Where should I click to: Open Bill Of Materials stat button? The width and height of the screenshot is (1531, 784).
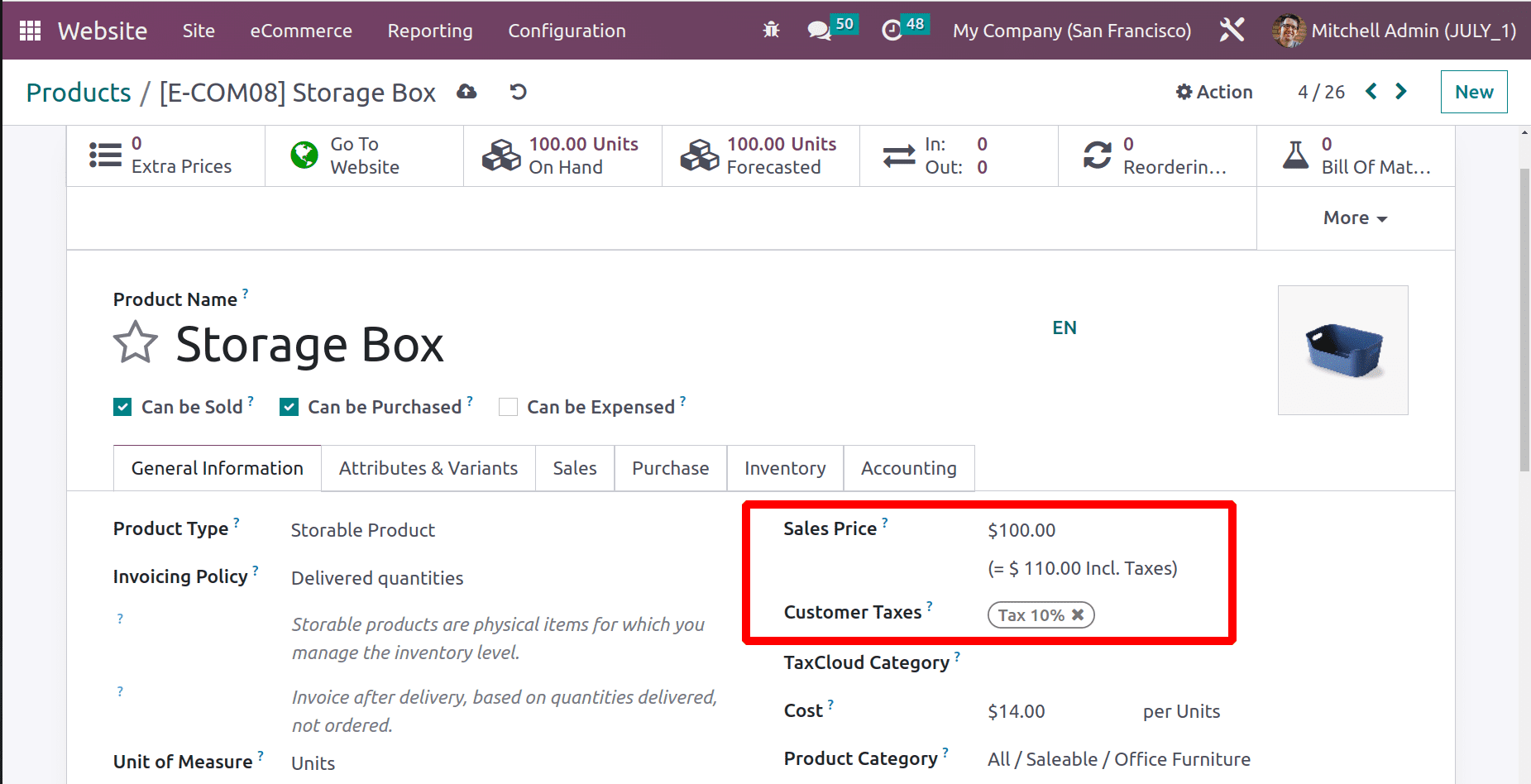[x=1356, y=155]
